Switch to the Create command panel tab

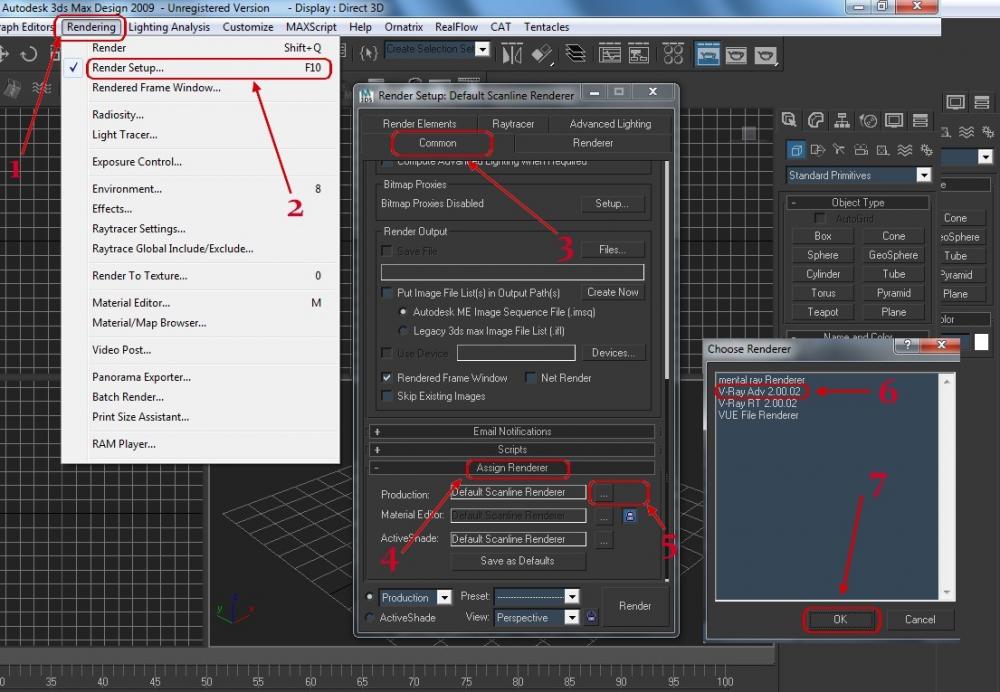click(790, 119)
